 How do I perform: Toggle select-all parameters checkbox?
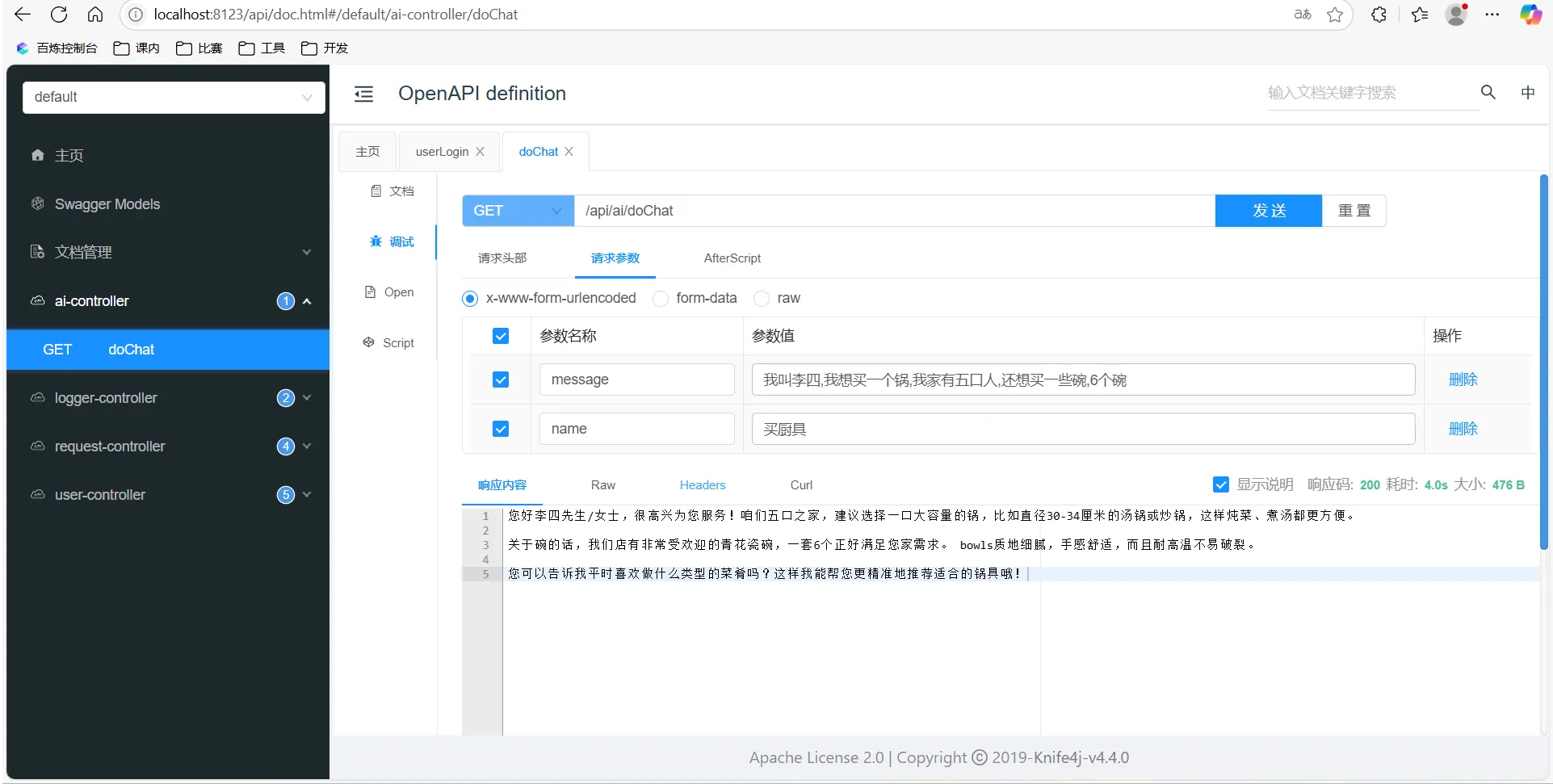point(501,336)
